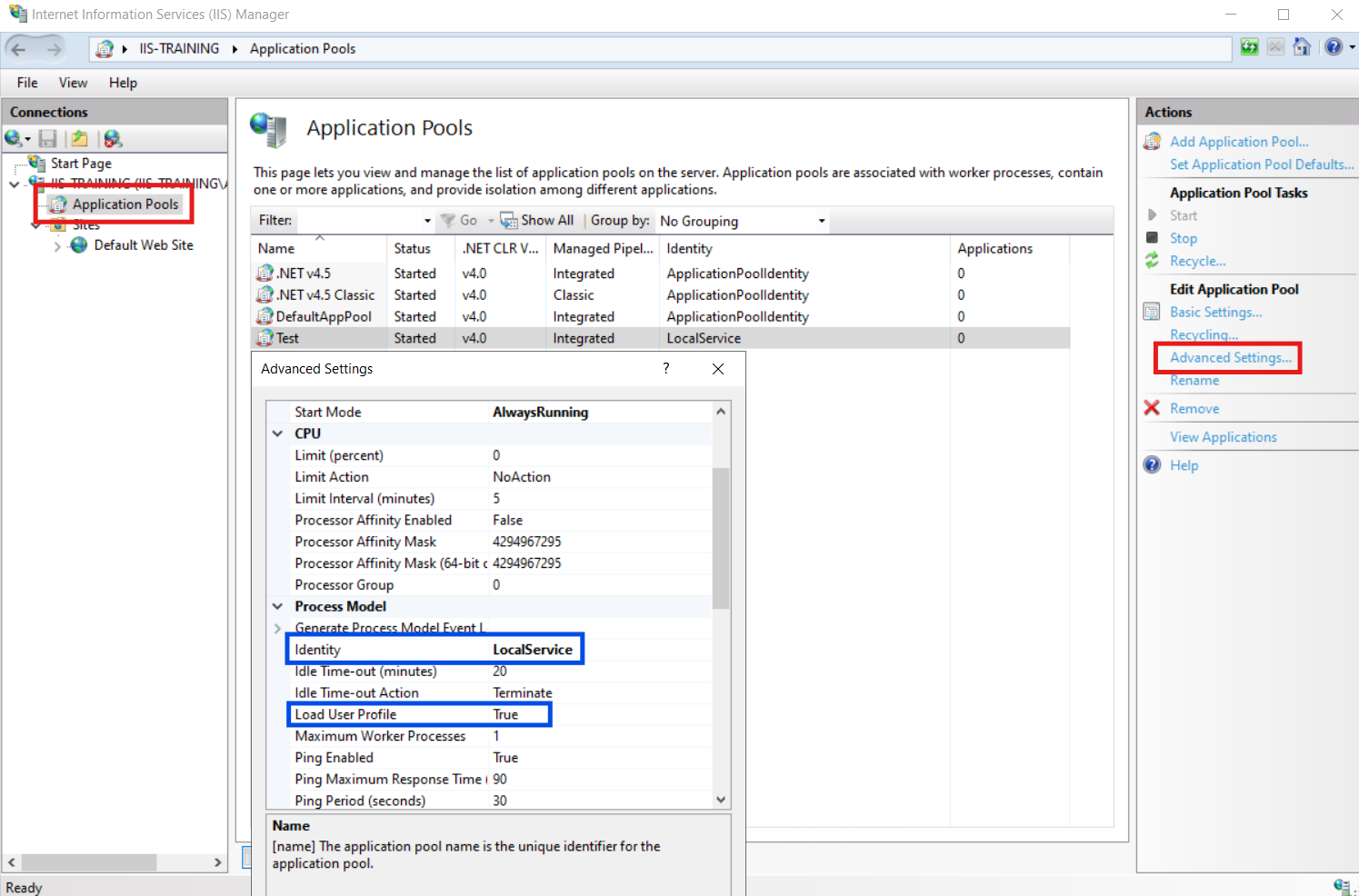Click the Home icon in address bar
The height and width of the screenshot is (896, 1359).
click(1302, 47)
